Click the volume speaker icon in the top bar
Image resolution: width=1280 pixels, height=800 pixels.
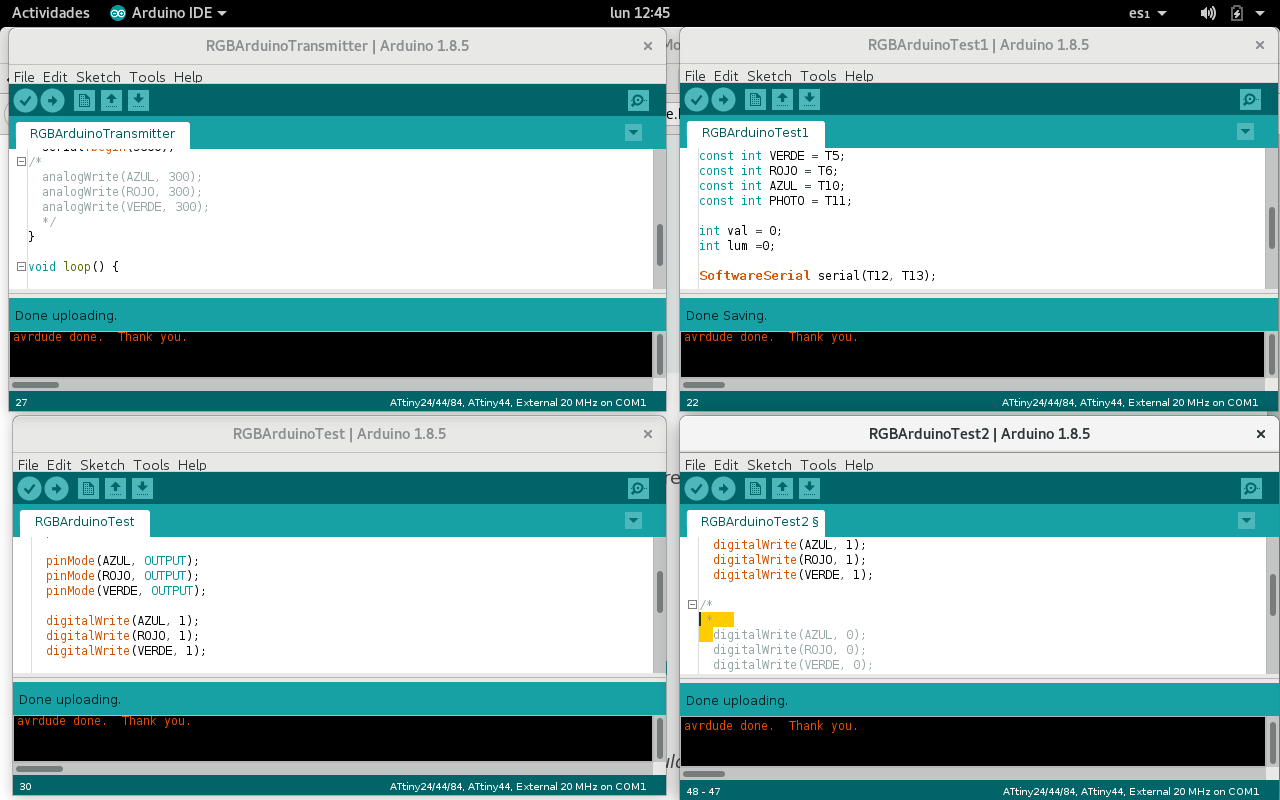pyautogui.click(x=1208, y=13)
